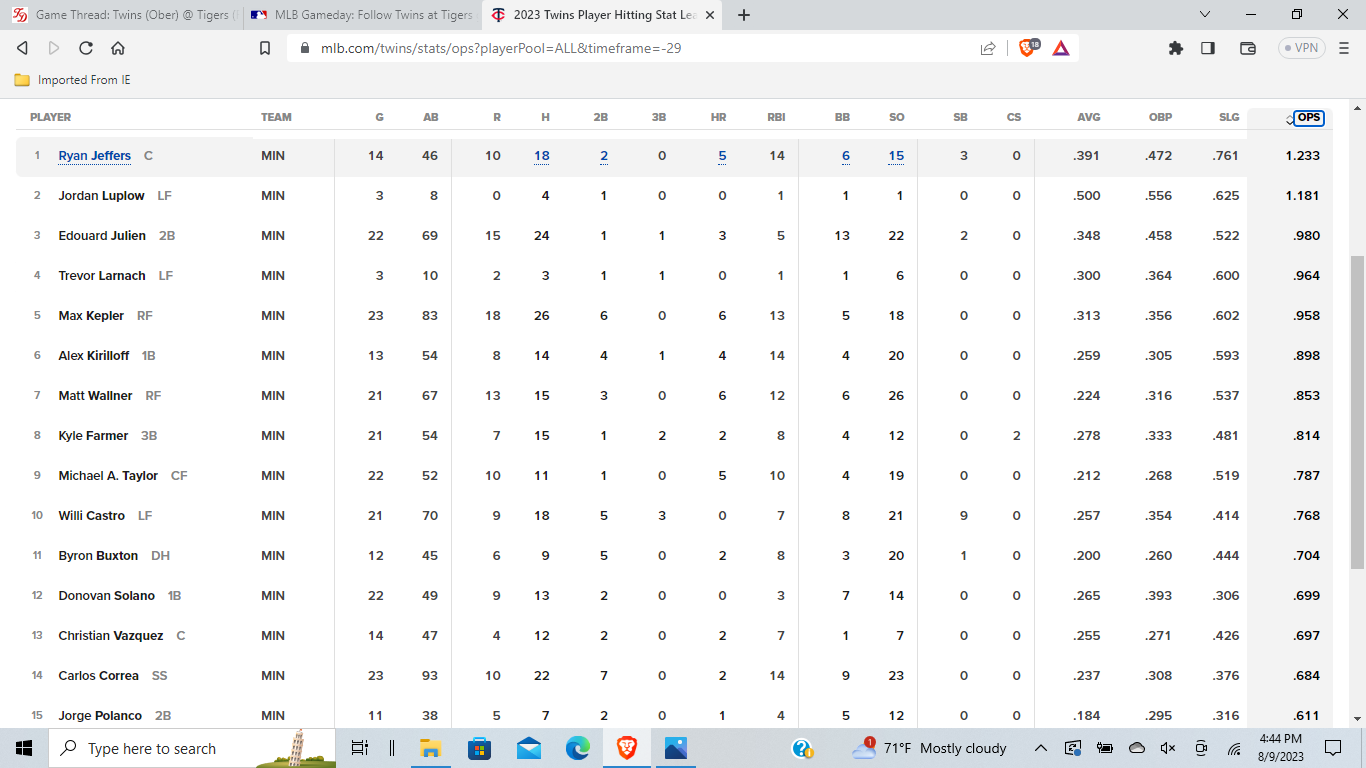This screenshot has width=1366, height=768.
Task: Switch to the MLB Gameday tab
Action: [x=361, y=15]
